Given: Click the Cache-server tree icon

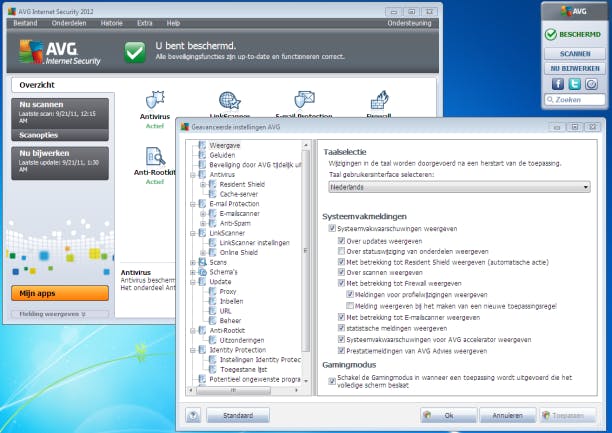Looking at the screenshot, I should [213, 194].
